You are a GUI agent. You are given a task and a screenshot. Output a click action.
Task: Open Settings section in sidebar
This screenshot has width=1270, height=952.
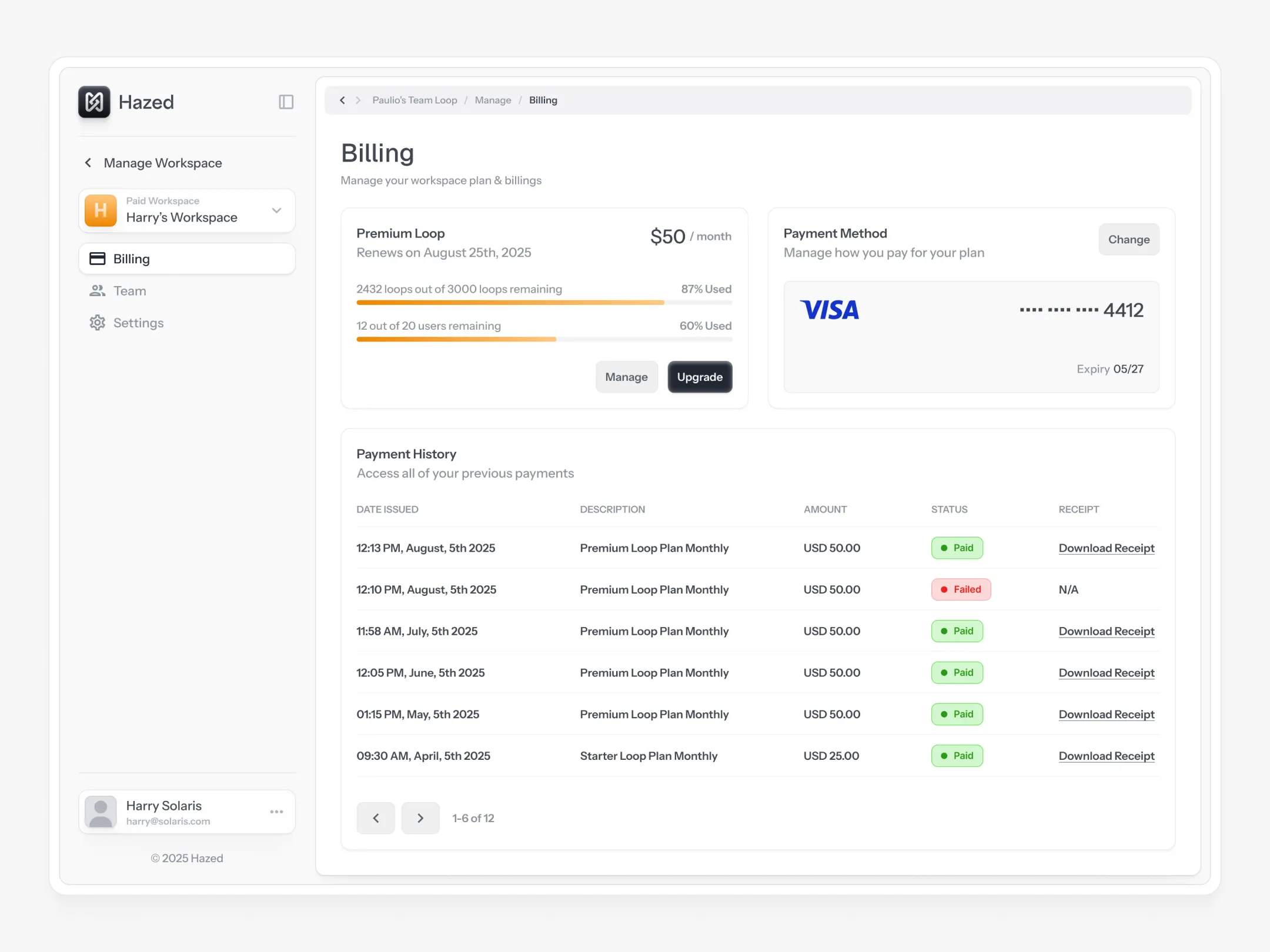coord(138,323)
